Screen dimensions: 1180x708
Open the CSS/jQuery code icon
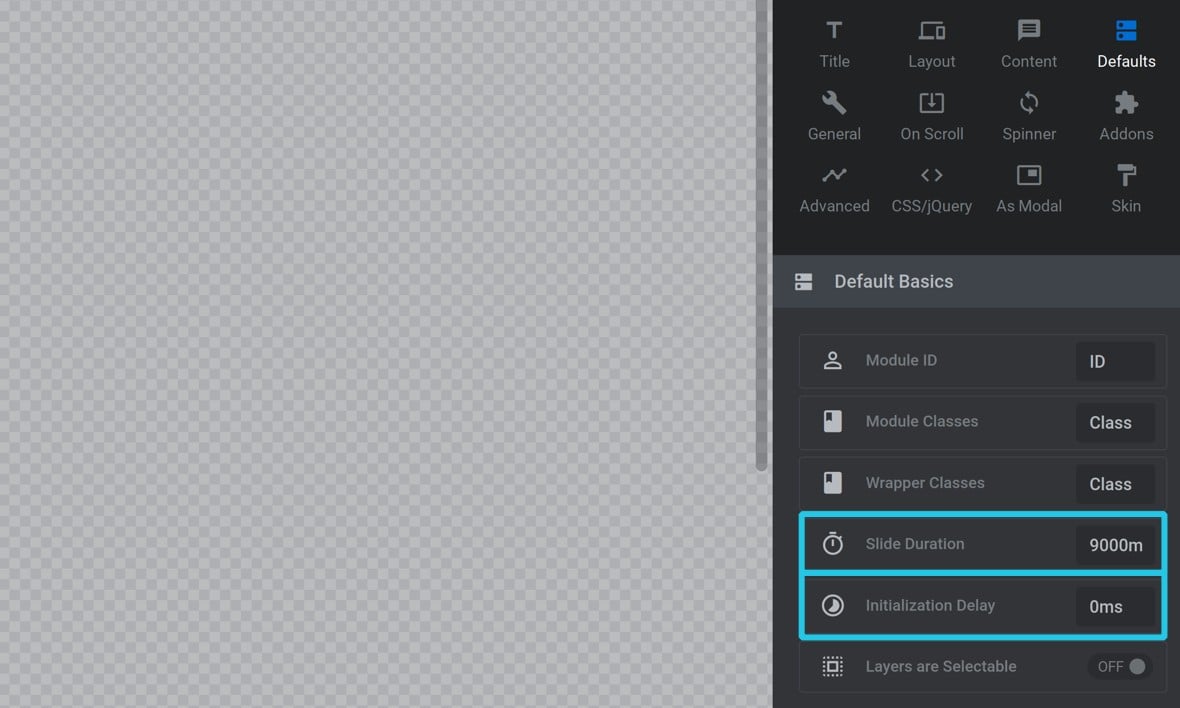[x=932, y=175]
